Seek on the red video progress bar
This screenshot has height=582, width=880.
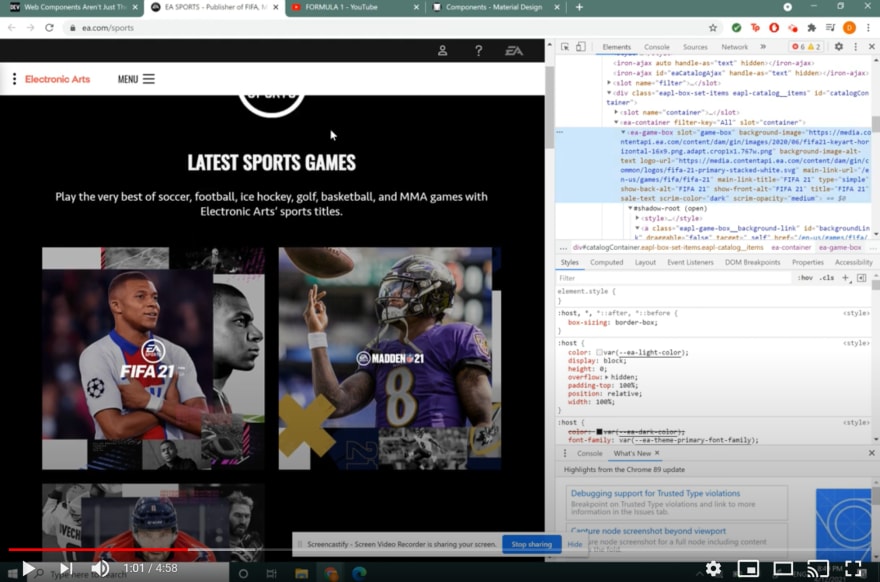(x=98, y=549)
